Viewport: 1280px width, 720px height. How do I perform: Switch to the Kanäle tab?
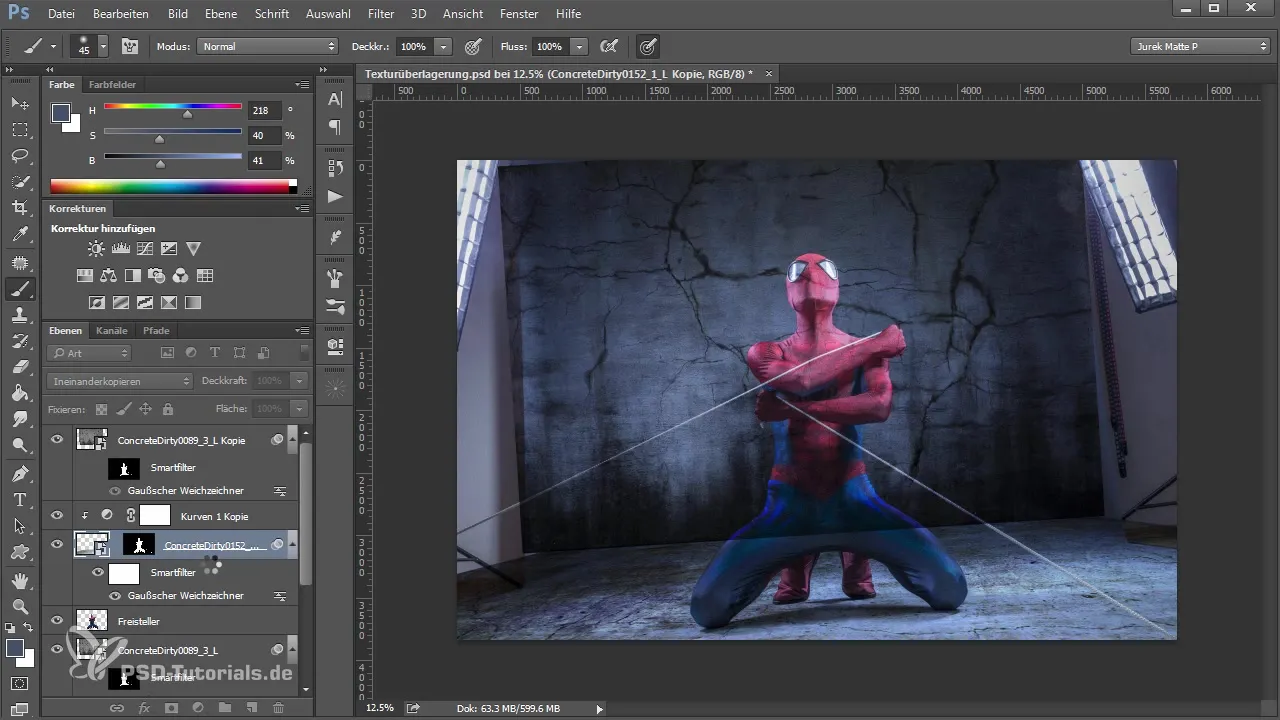(x=112, y=330)
